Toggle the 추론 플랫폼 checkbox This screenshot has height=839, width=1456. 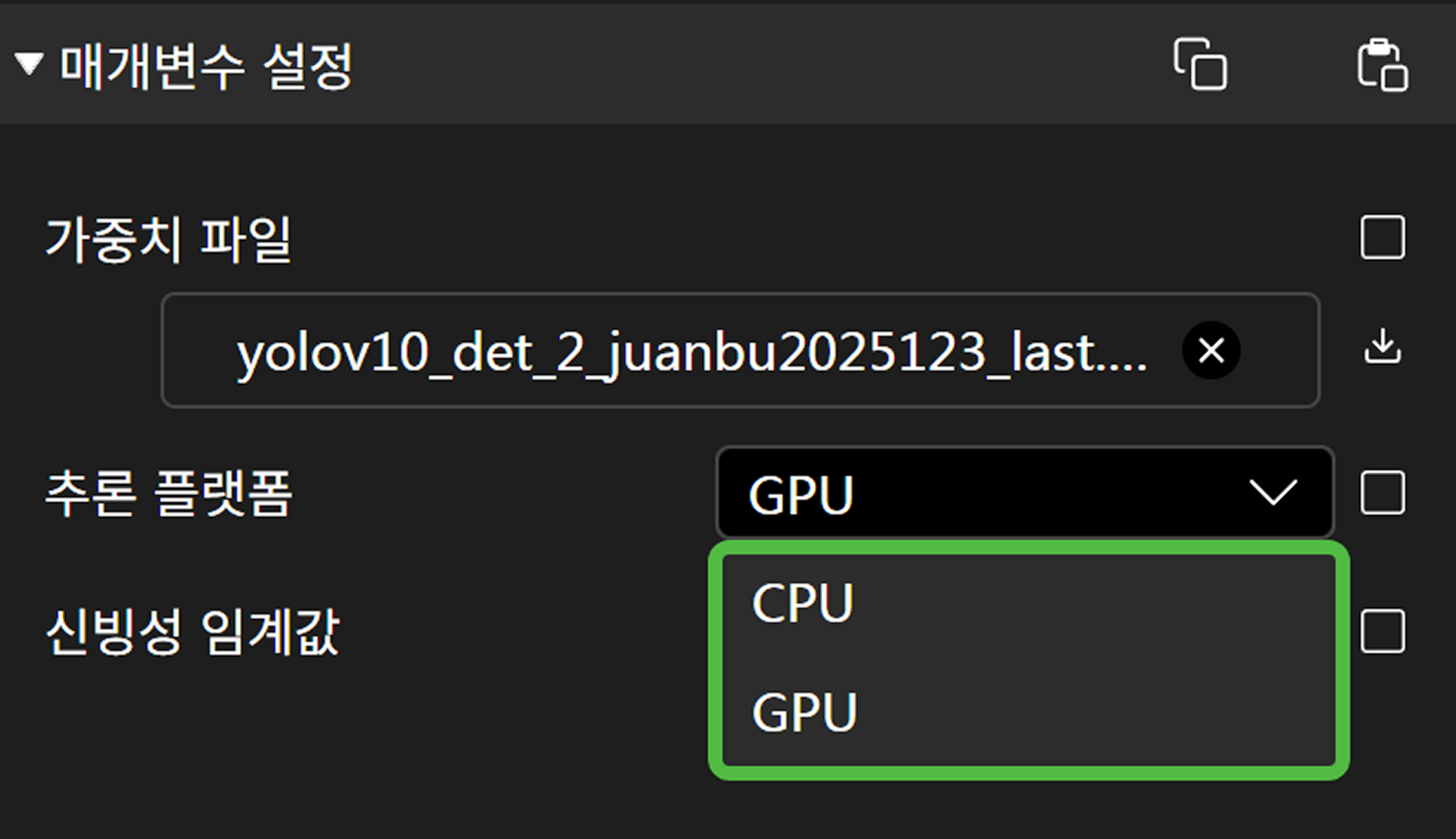click(x=1382, y=493)
